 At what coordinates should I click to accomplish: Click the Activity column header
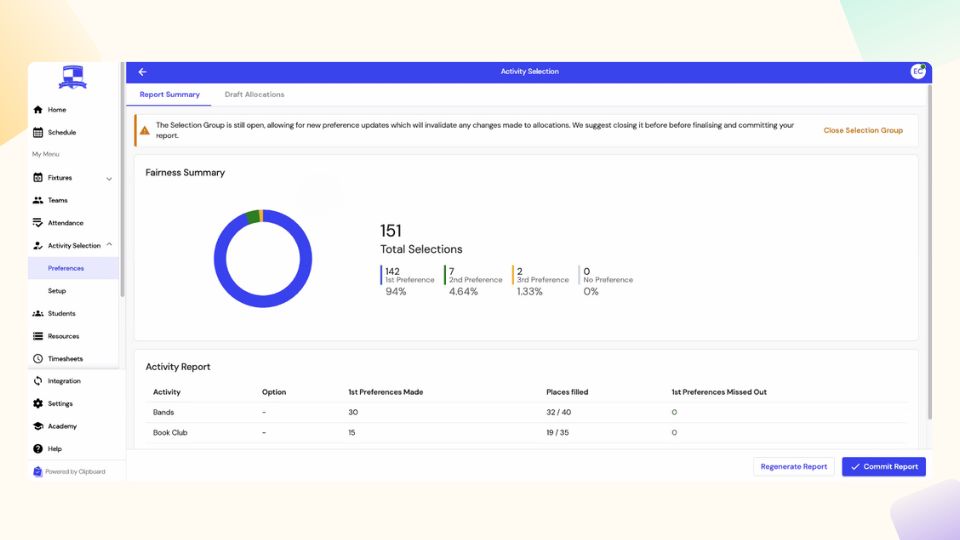coord(167,392)
